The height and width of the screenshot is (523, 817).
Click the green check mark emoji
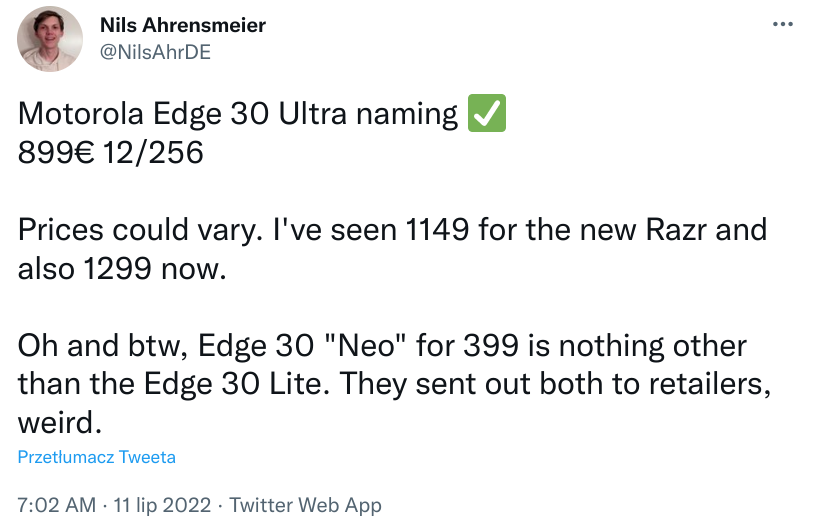(x=487, y=113)
